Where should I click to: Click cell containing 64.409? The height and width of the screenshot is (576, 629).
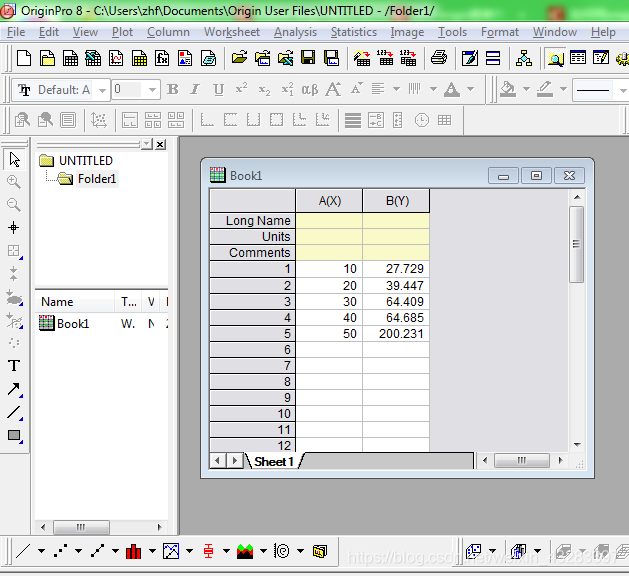(x=396, y=301)
